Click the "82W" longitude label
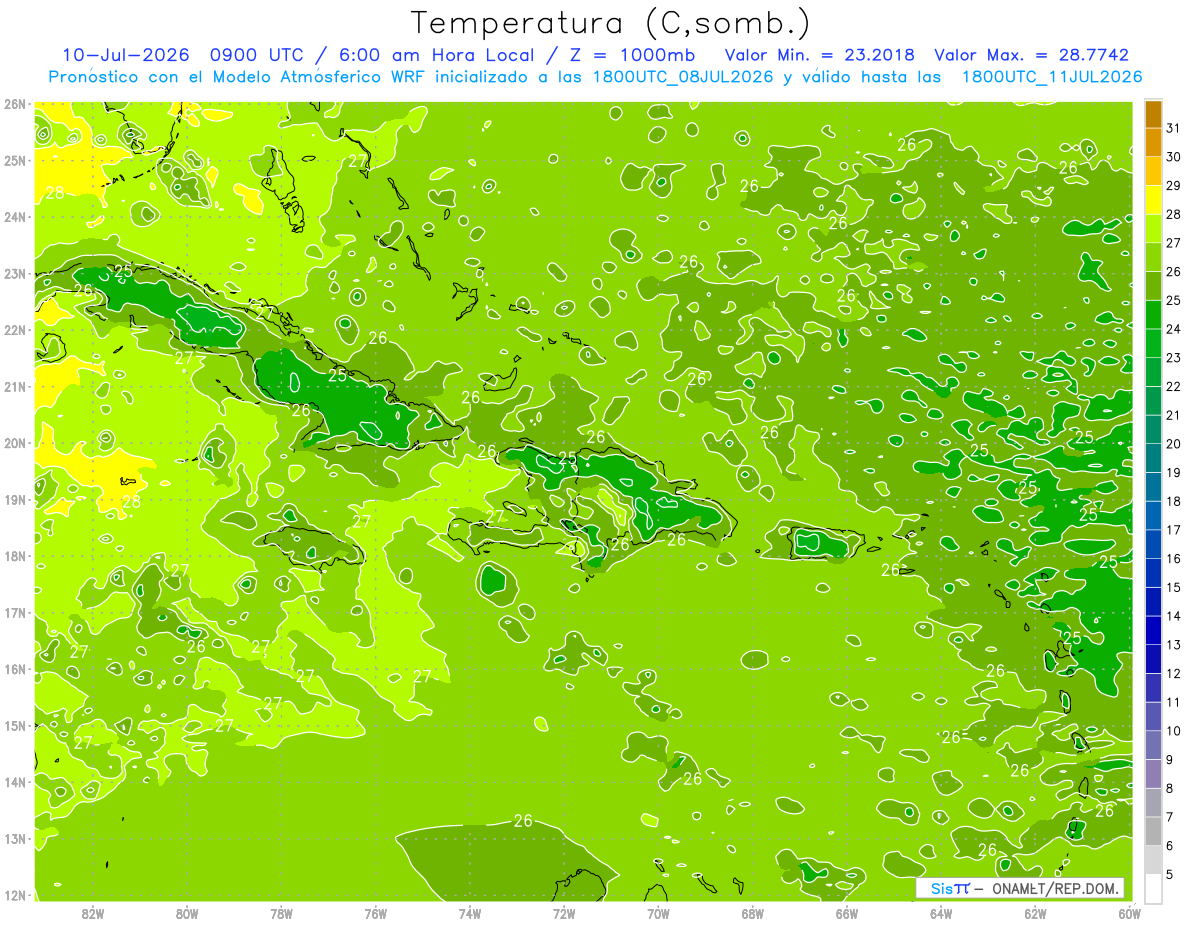 [x=93, y=914]
